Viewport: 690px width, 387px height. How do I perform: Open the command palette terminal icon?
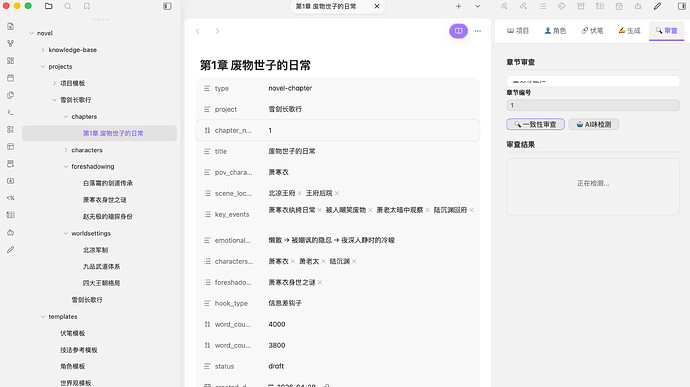click(x=11, y=112)
